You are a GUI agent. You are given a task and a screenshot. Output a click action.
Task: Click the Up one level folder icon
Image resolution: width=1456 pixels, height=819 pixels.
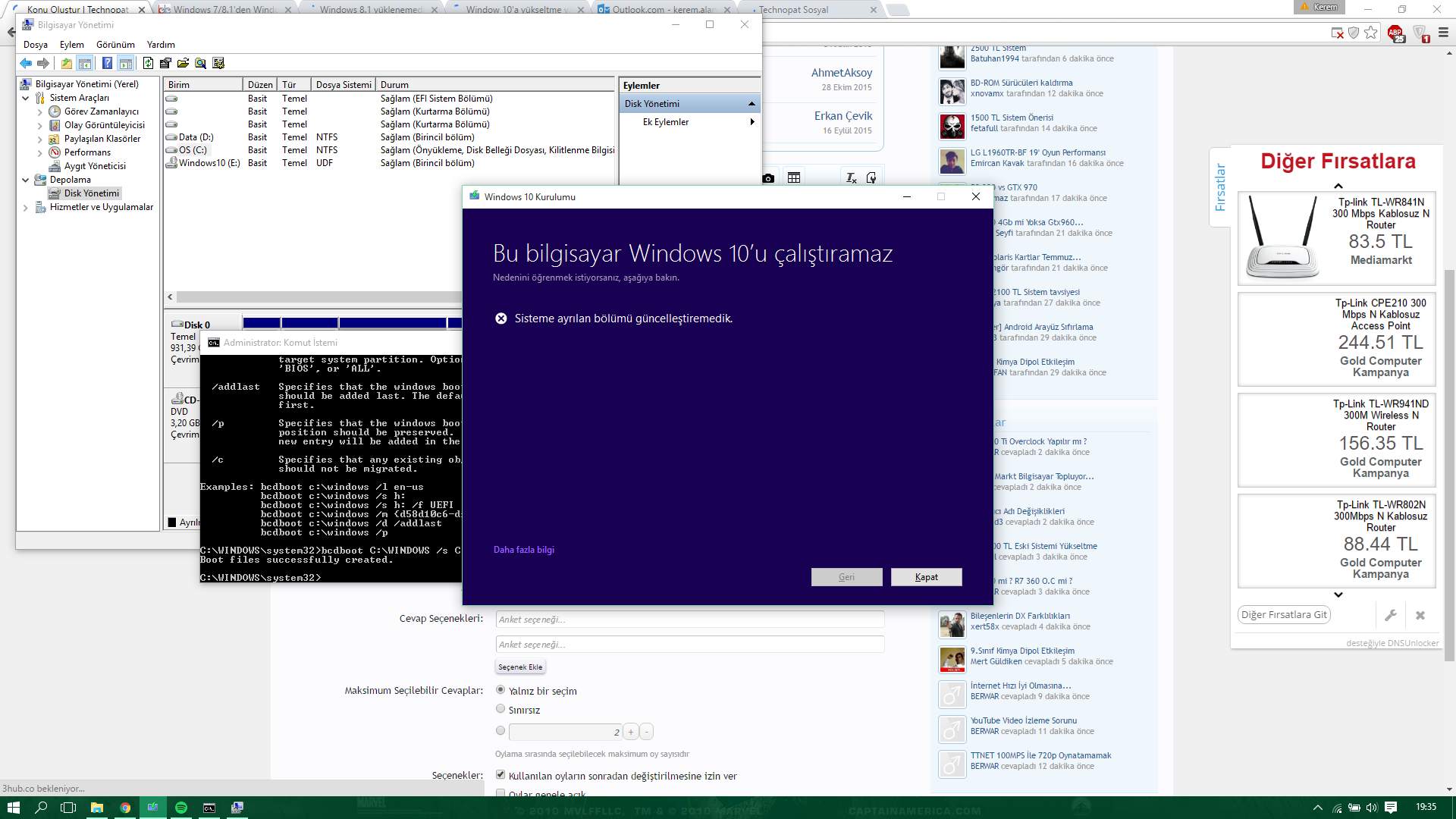tap(67, 64)
